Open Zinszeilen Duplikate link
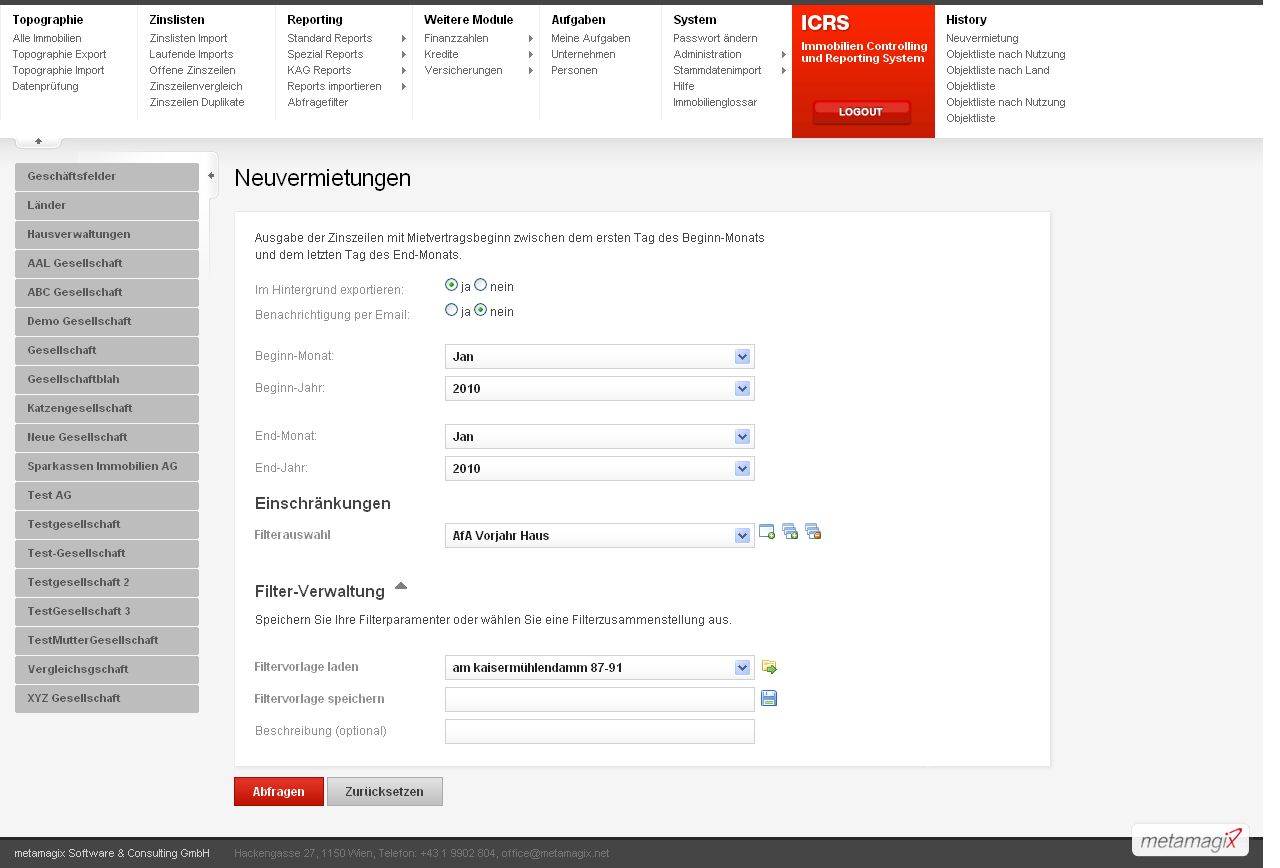 click(197, 102)
